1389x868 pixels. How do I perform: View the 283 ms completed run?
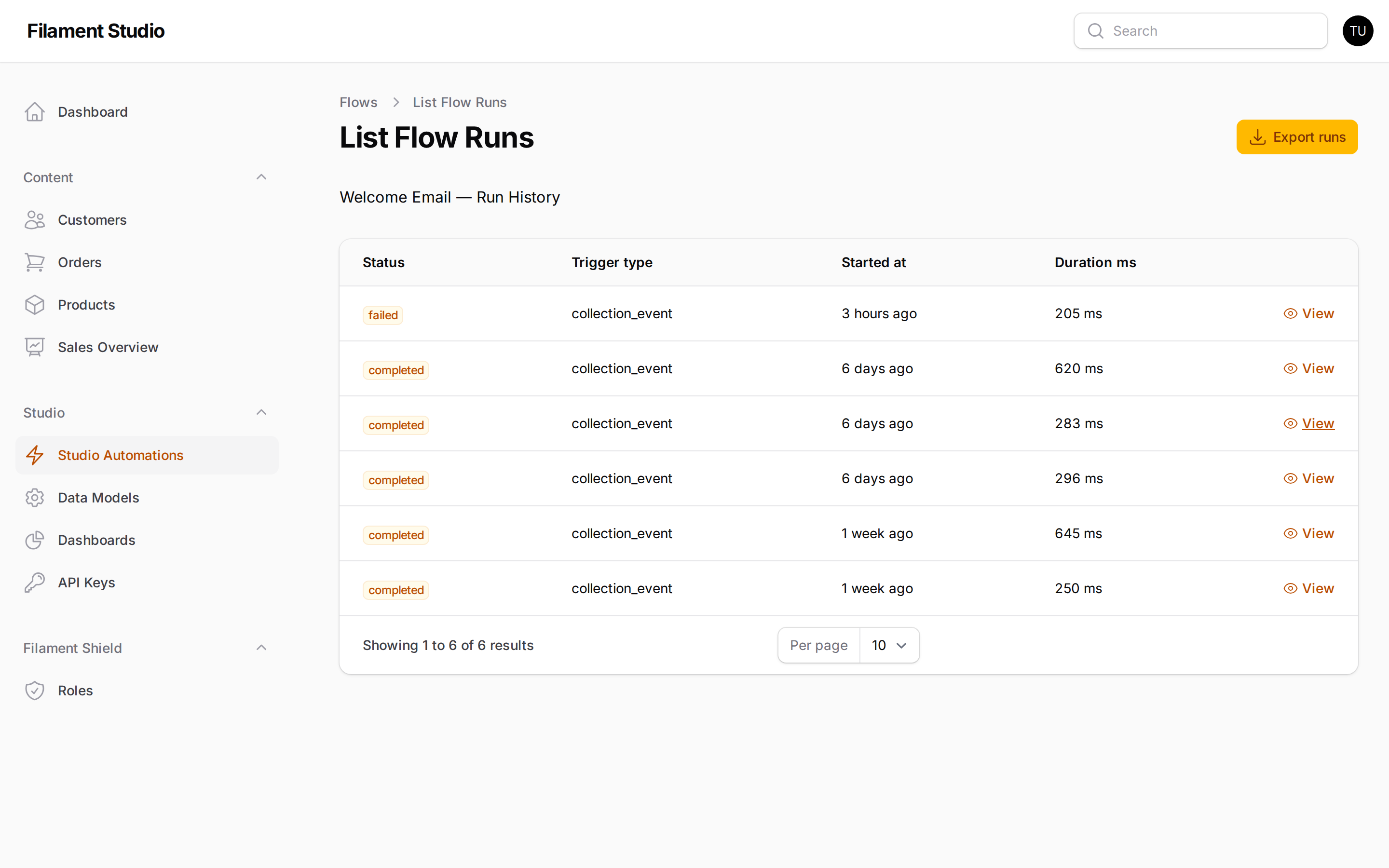click(1308, 424)
